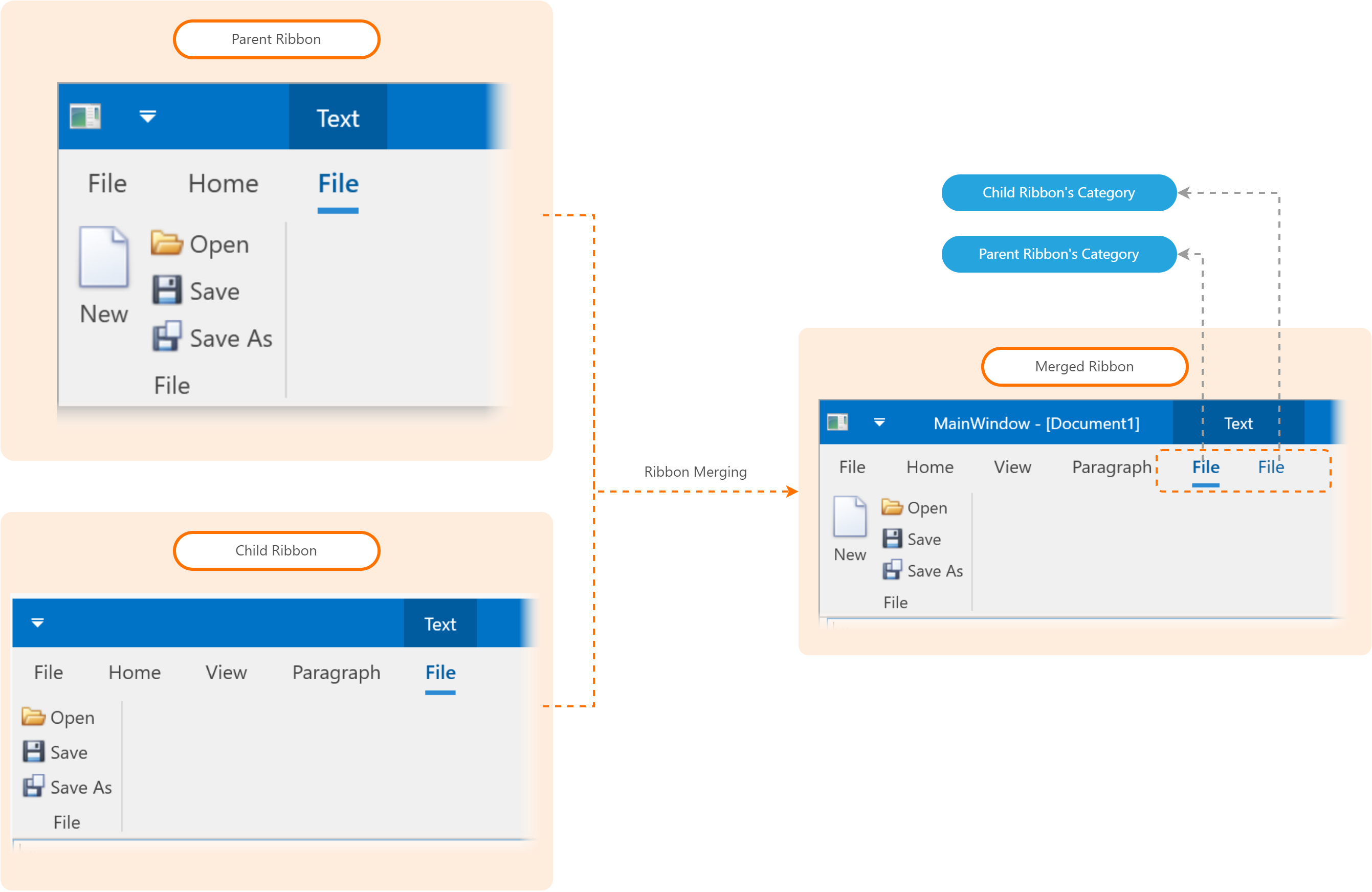Click the application icon in Parent Ribbon title bar

click(85, 117)
